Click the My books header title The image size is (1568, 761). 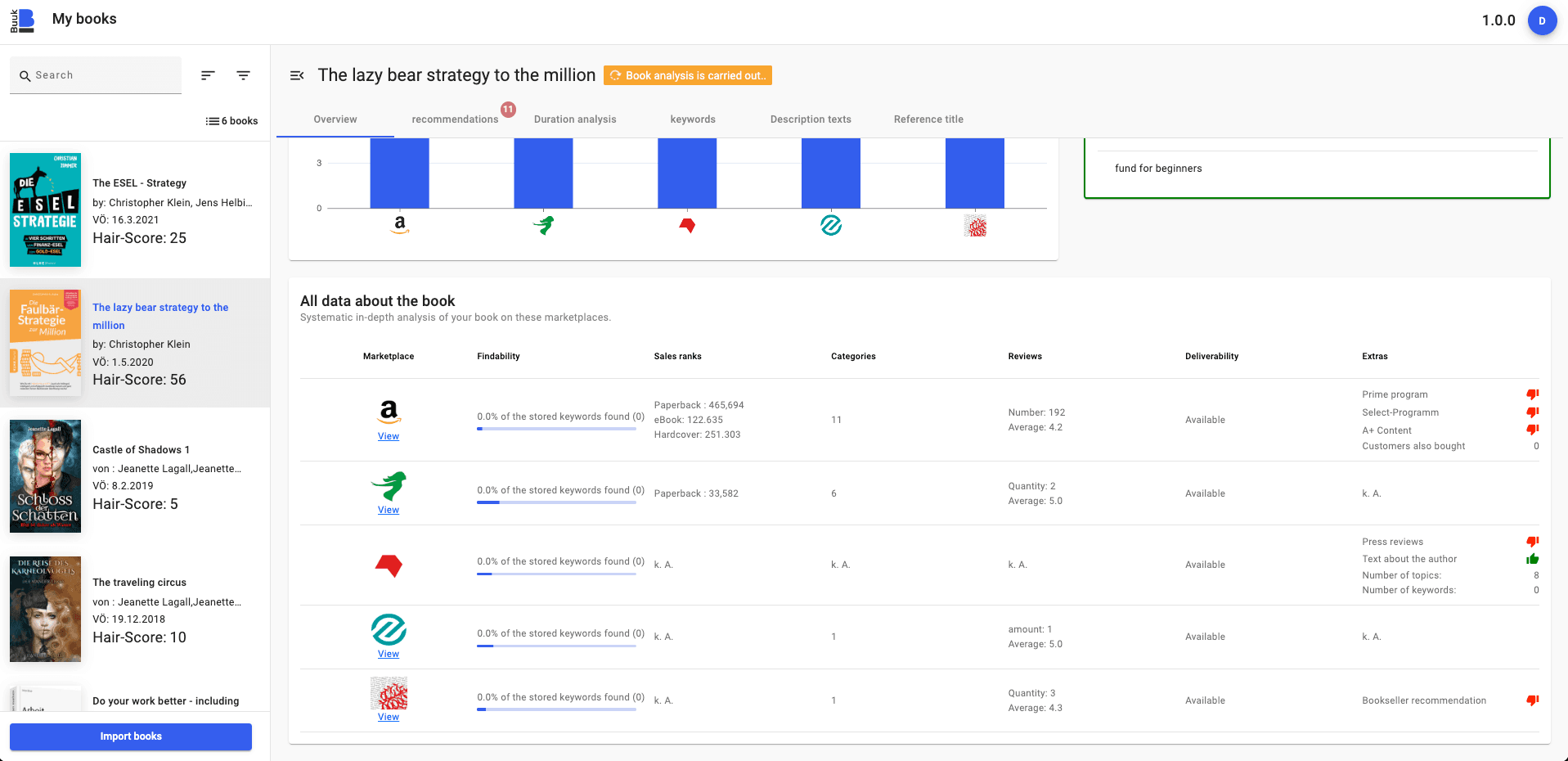(84, 19)
